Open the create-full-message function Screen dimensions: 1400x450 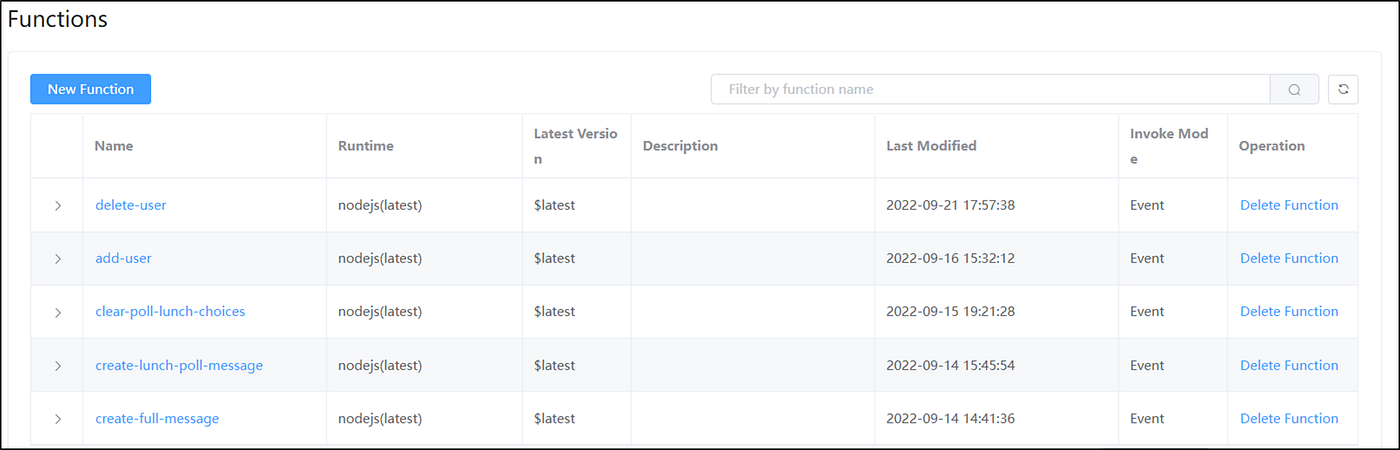tap(157, 418)
